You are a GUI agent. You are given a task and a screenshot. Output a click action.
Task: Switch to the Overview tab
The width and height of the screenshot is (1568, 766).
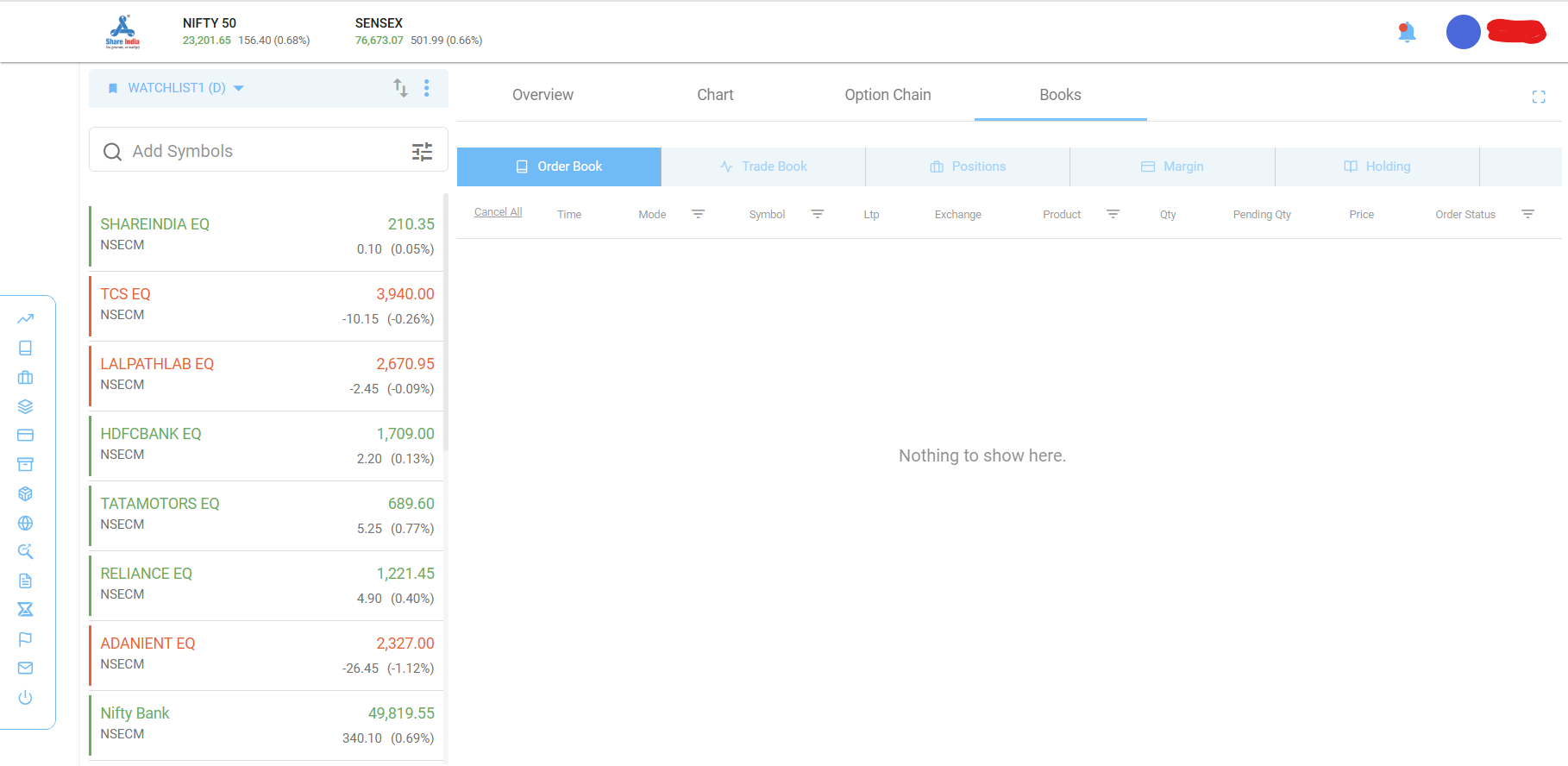tap(543, 95)
